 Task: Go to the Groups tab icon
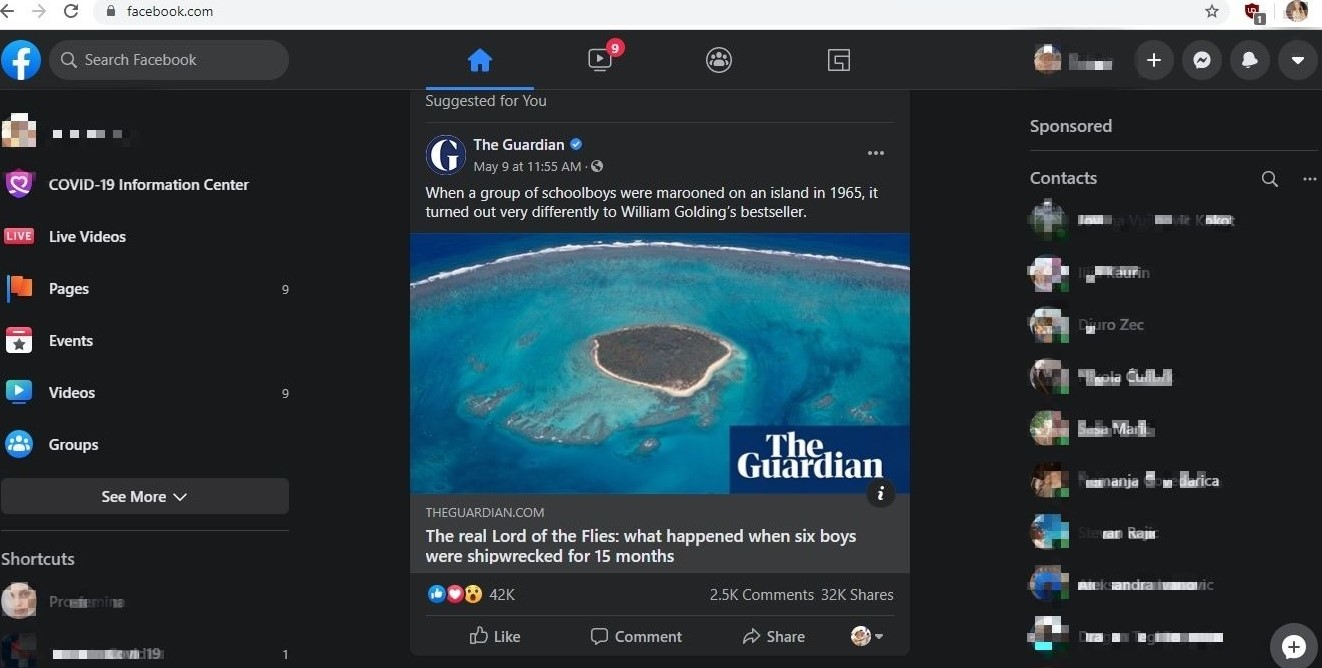[x=719, y=60]
